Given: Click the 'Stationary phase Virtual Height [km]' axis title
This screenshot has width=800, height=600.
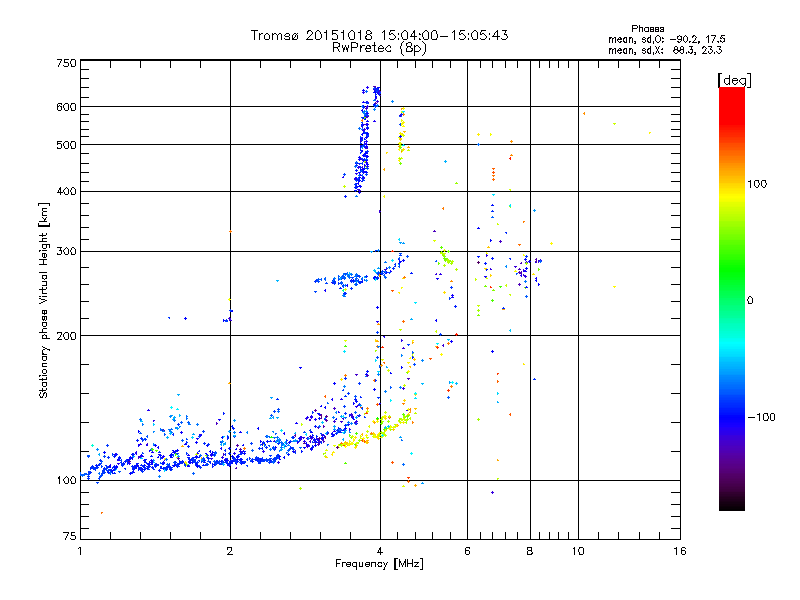Looking at the screenshot, I should [44, 300].
